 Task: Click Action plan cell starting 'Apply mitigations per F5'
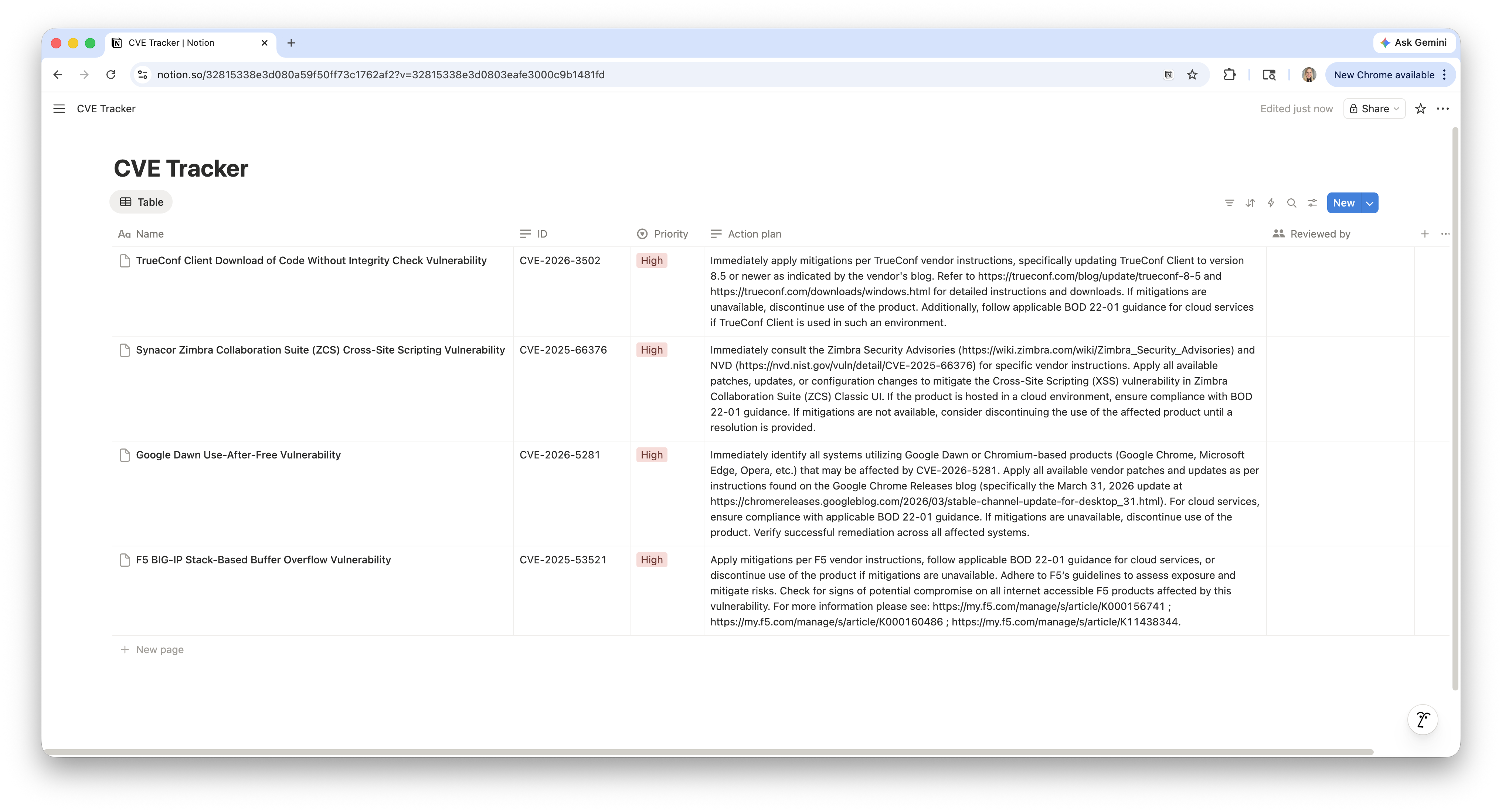click(985, 591)
